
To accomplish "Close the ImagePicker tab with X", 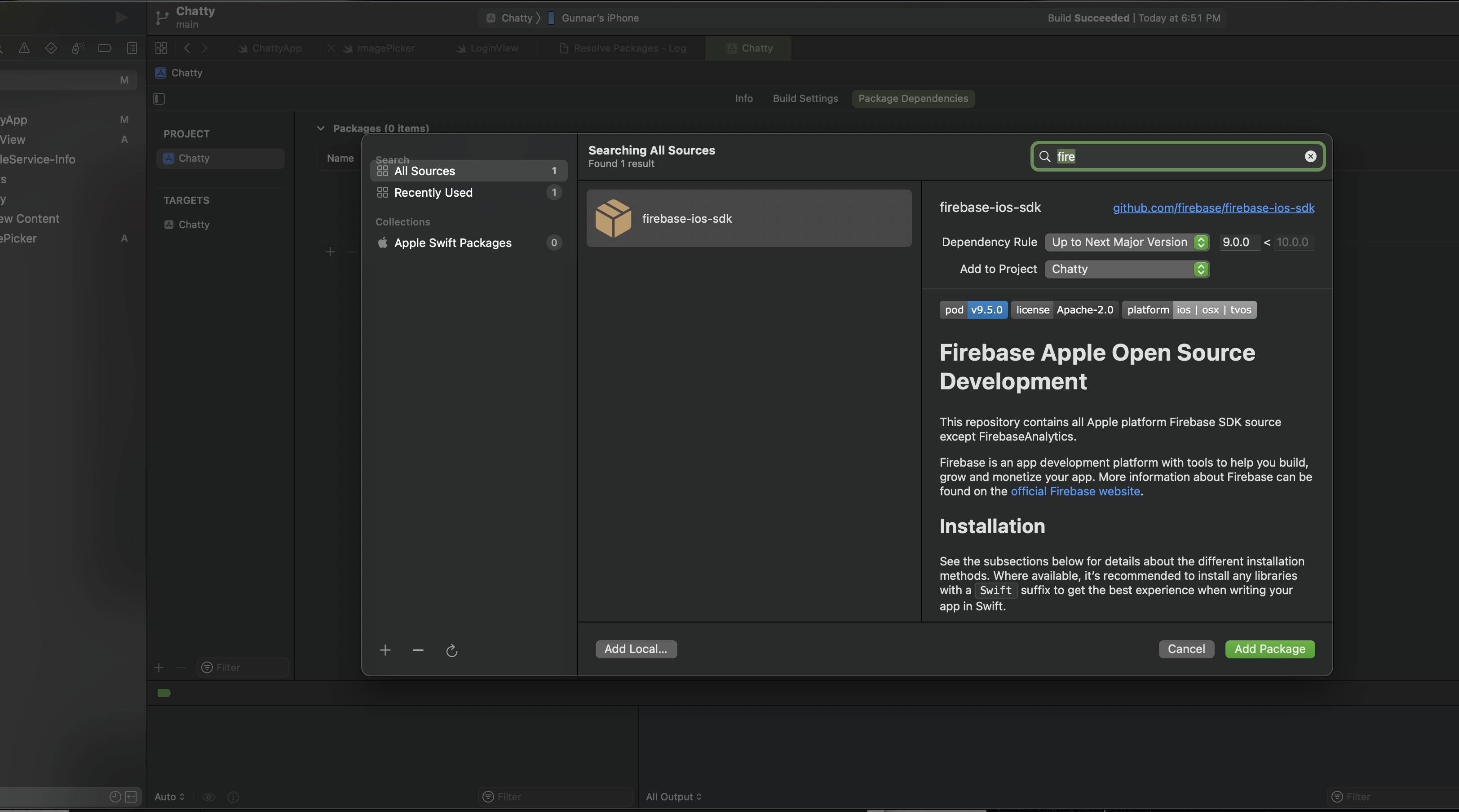I will [x=331, y=48].
